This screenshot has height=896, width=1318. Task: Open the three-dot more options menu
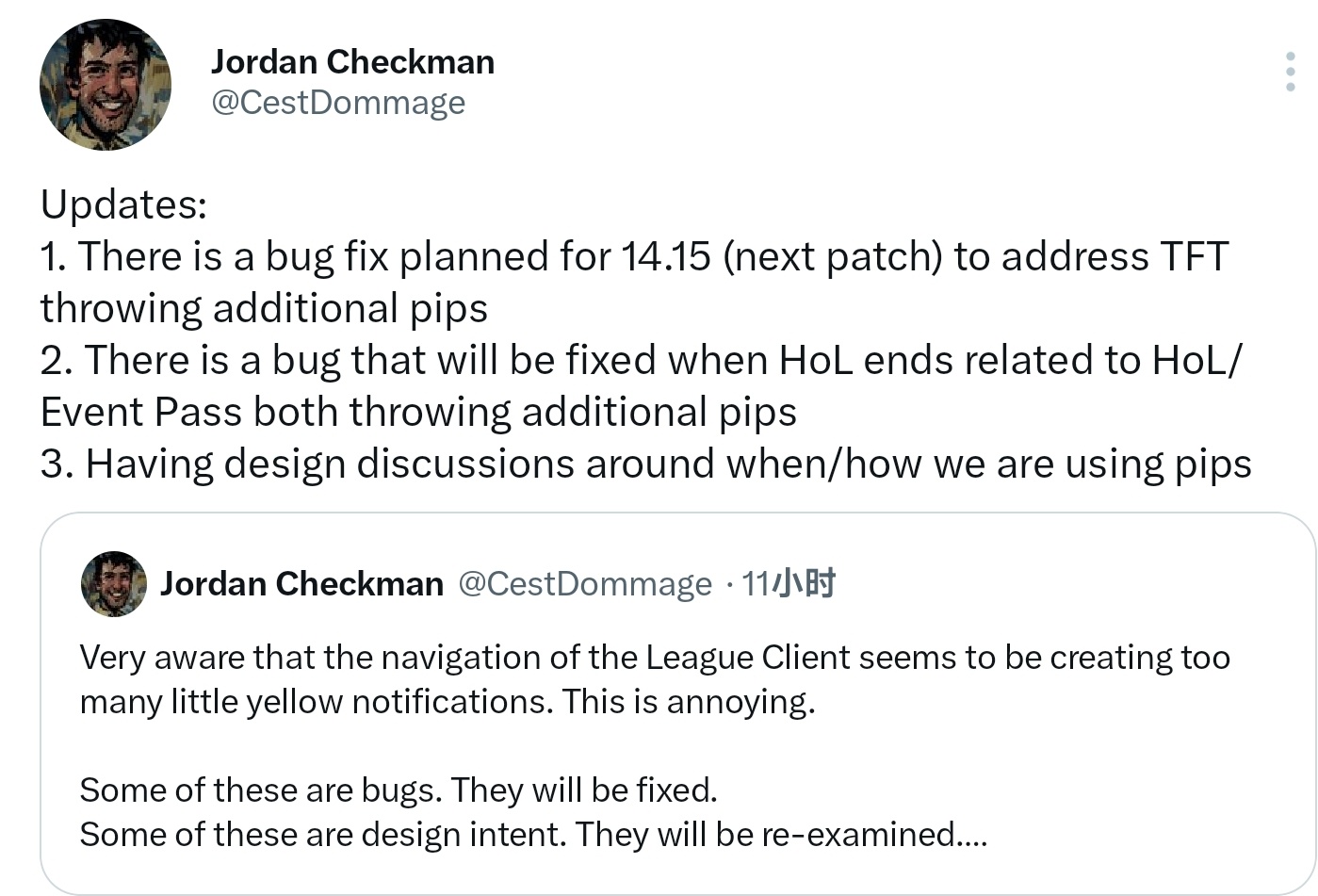(x=1290, y=72)
